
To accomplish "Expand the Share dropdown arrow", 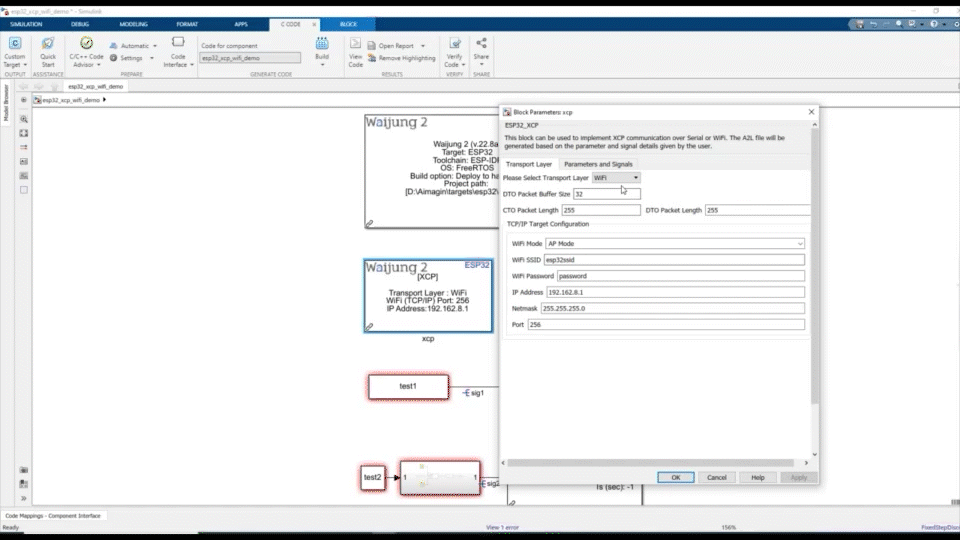I will 481,64.
